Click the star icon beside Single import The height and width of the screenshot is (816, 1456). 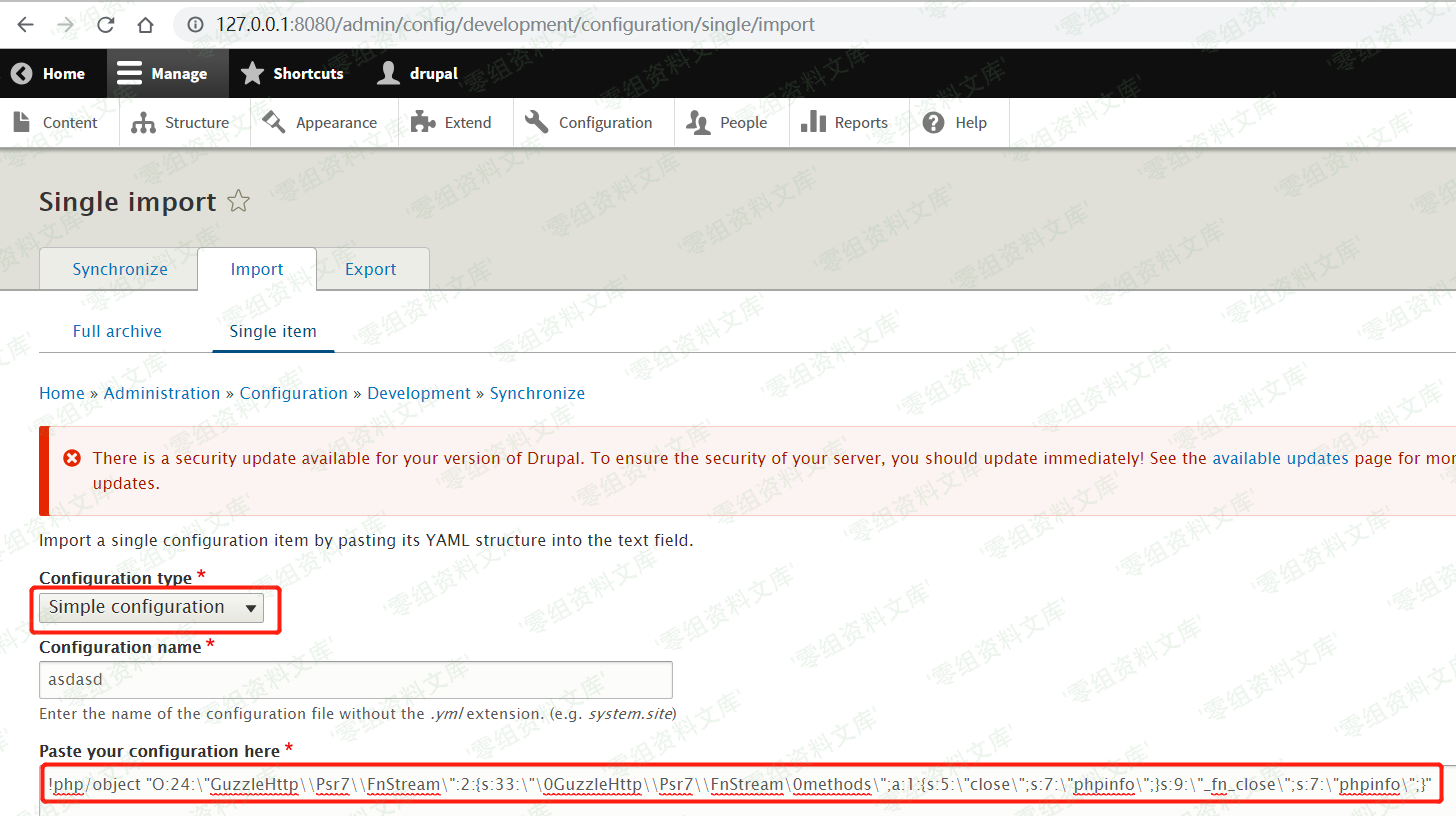coord(238,202)
